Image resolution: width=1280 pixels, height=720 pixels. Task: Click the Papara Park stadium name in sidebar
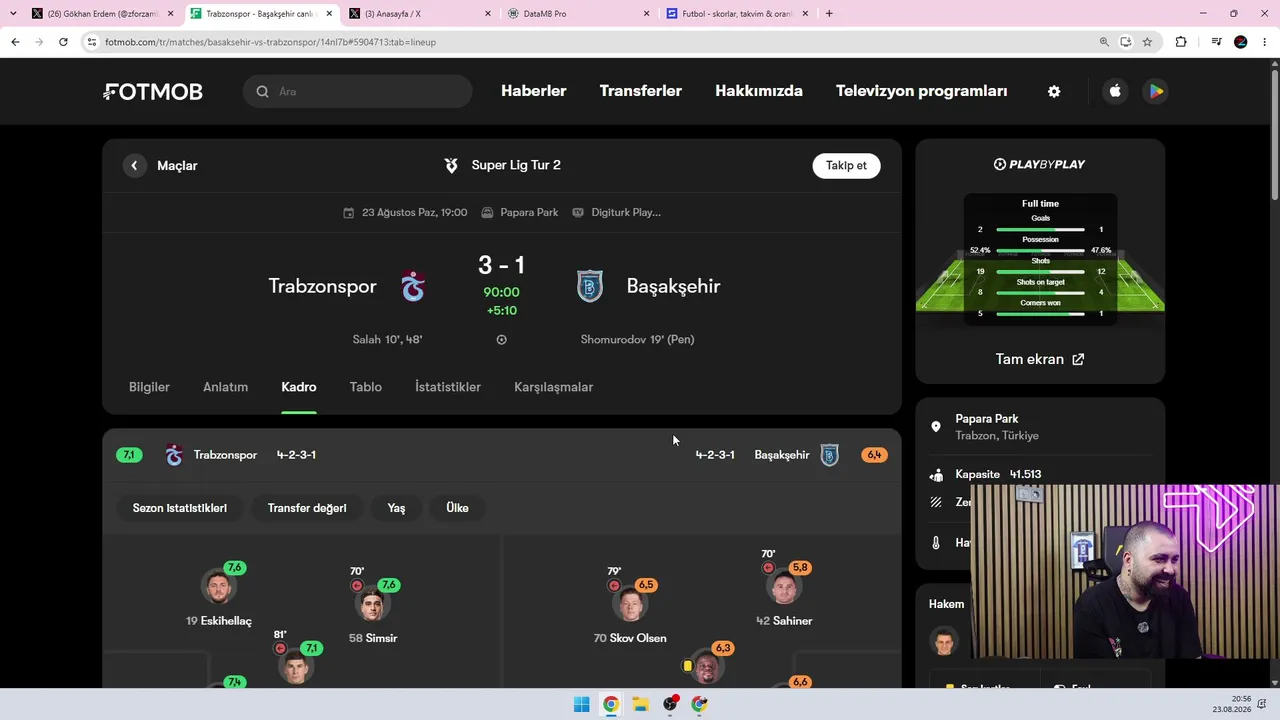tap(987, 419)
